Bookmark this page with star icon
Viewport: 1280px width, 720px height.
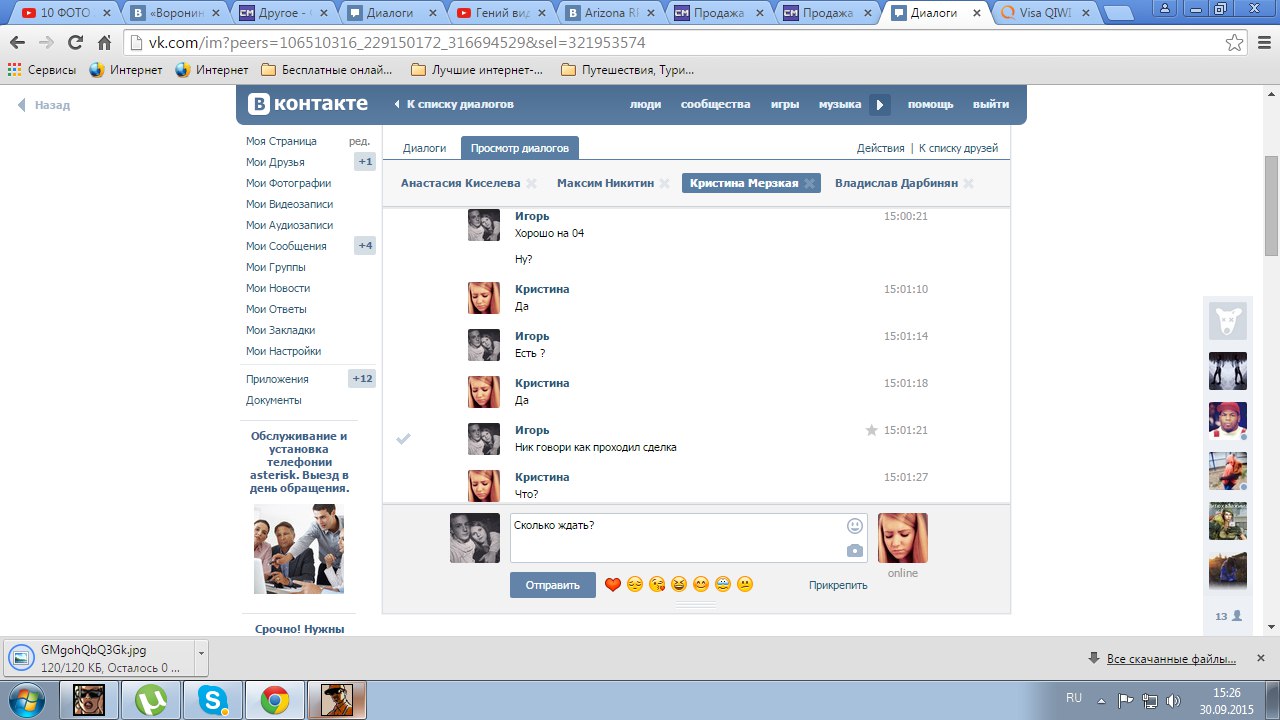tap(1235, 43)
